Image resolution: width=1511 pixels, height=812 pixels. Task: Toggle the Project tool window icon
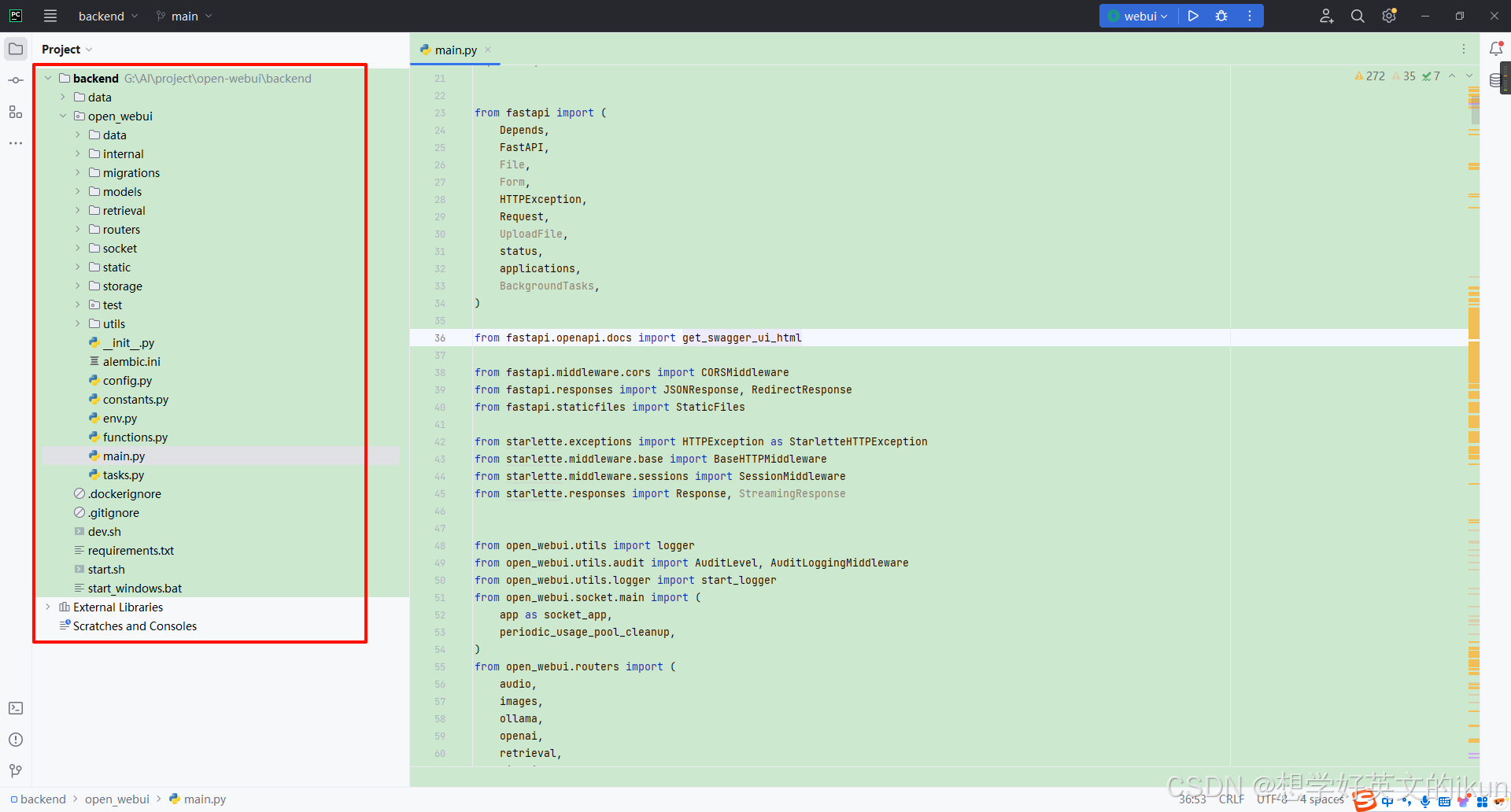[16, 49]
